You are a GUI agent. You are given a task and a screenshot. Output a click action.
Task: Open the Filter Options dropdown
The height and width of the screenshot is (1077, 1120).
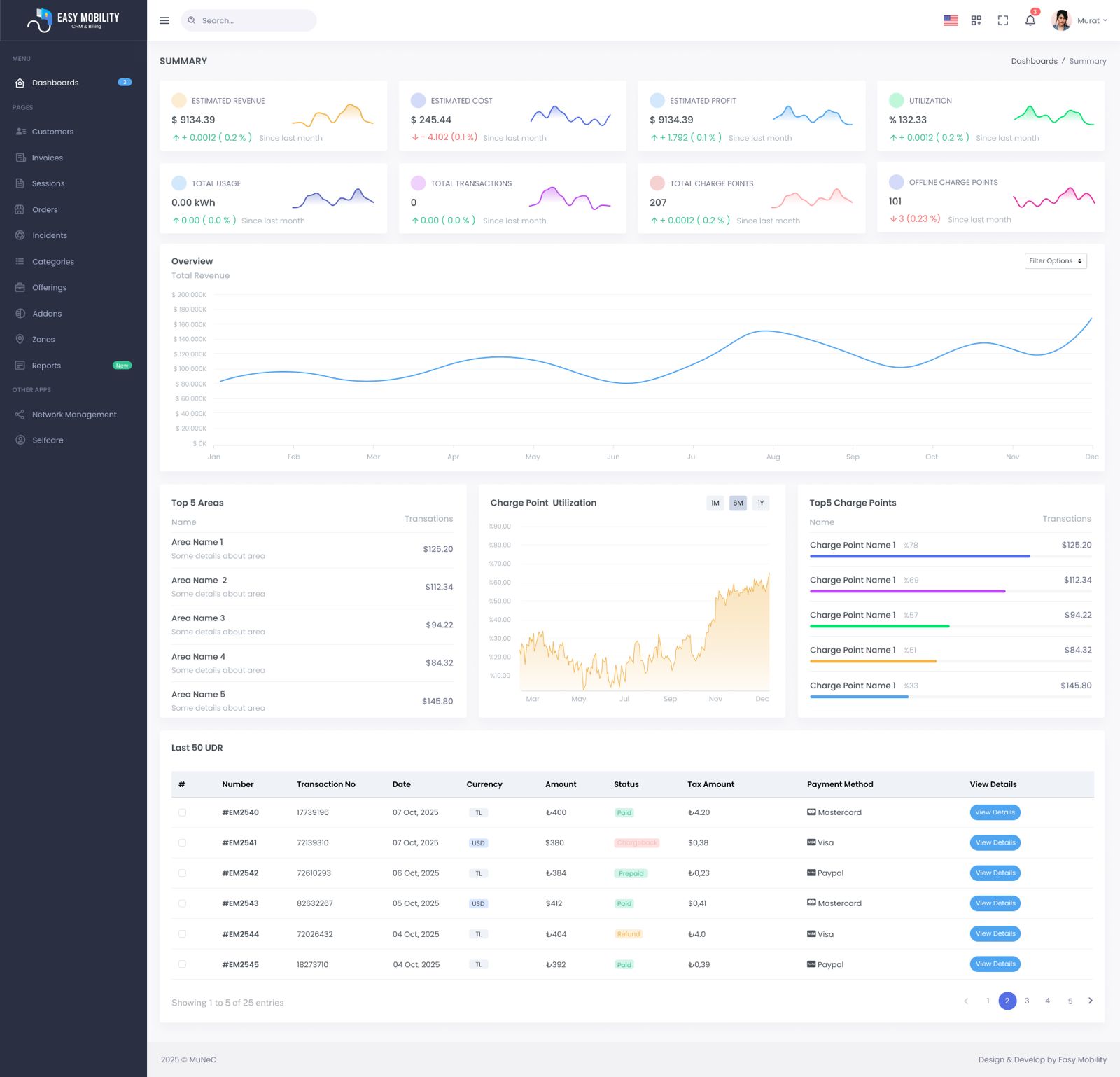pyautogui.click(x=1055, y=261)
